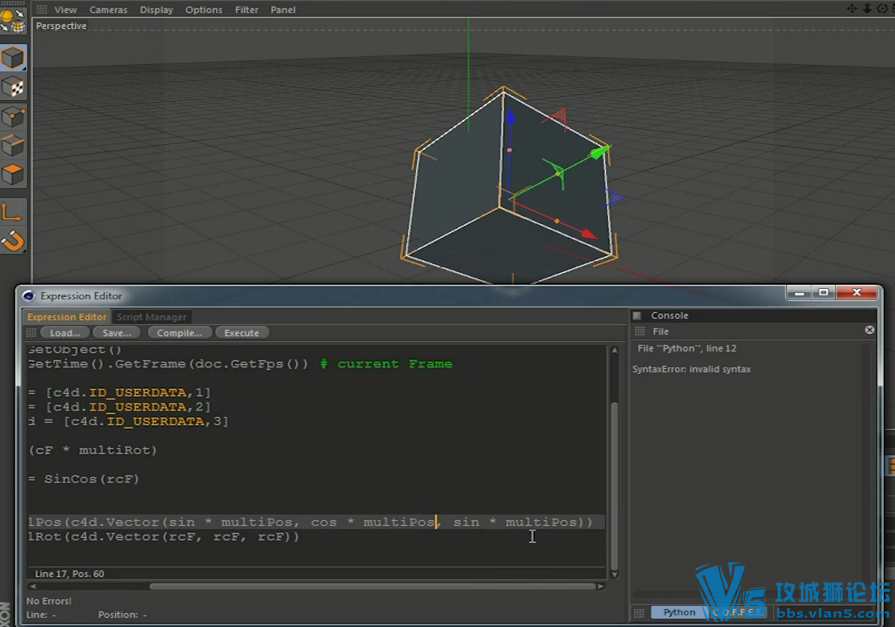Click the '# current Frame' comment
The width and height of the screenshot is (895, 627).
tap(386, 364)
